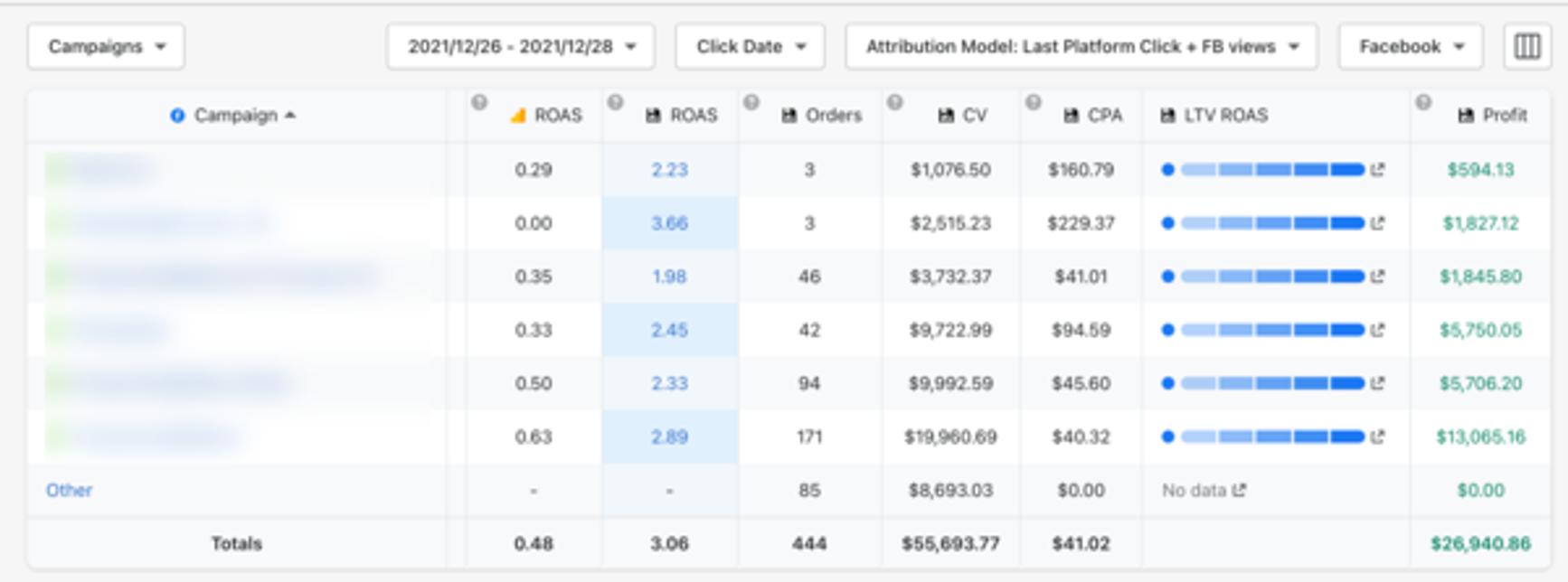
Task: Select the Totals row label
Action: pyautogui.click(x=236, y=544)
